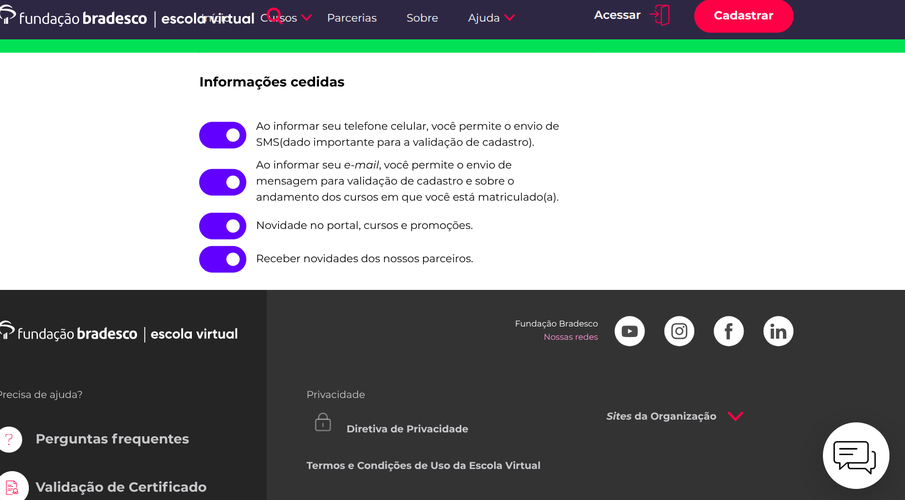905x500 pixels.
Task: Toggle the e-mail message permission switch
Action: [x=223, y=182]
